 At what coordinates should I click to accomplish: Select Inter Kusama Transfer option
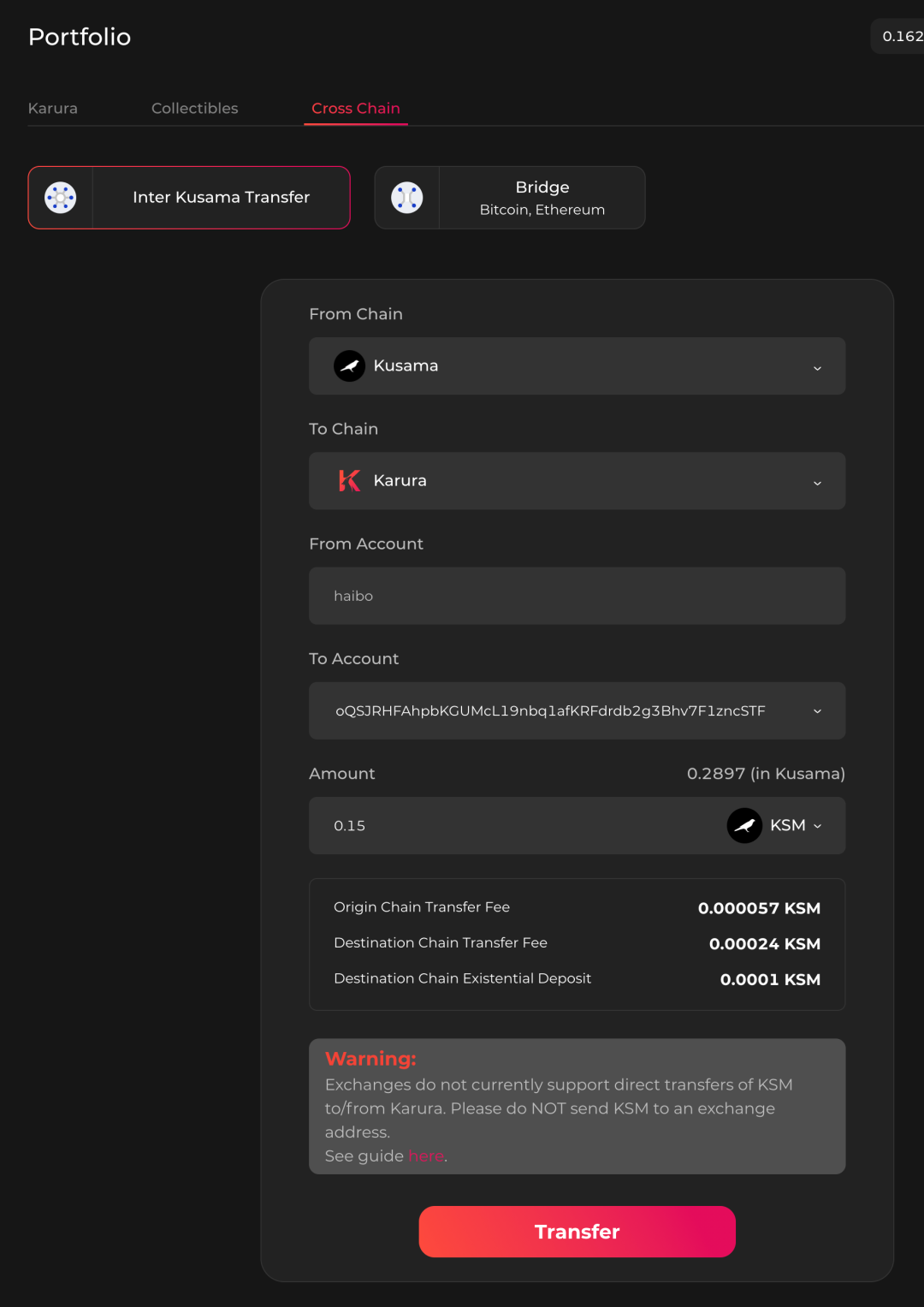[x=221, y=198]
